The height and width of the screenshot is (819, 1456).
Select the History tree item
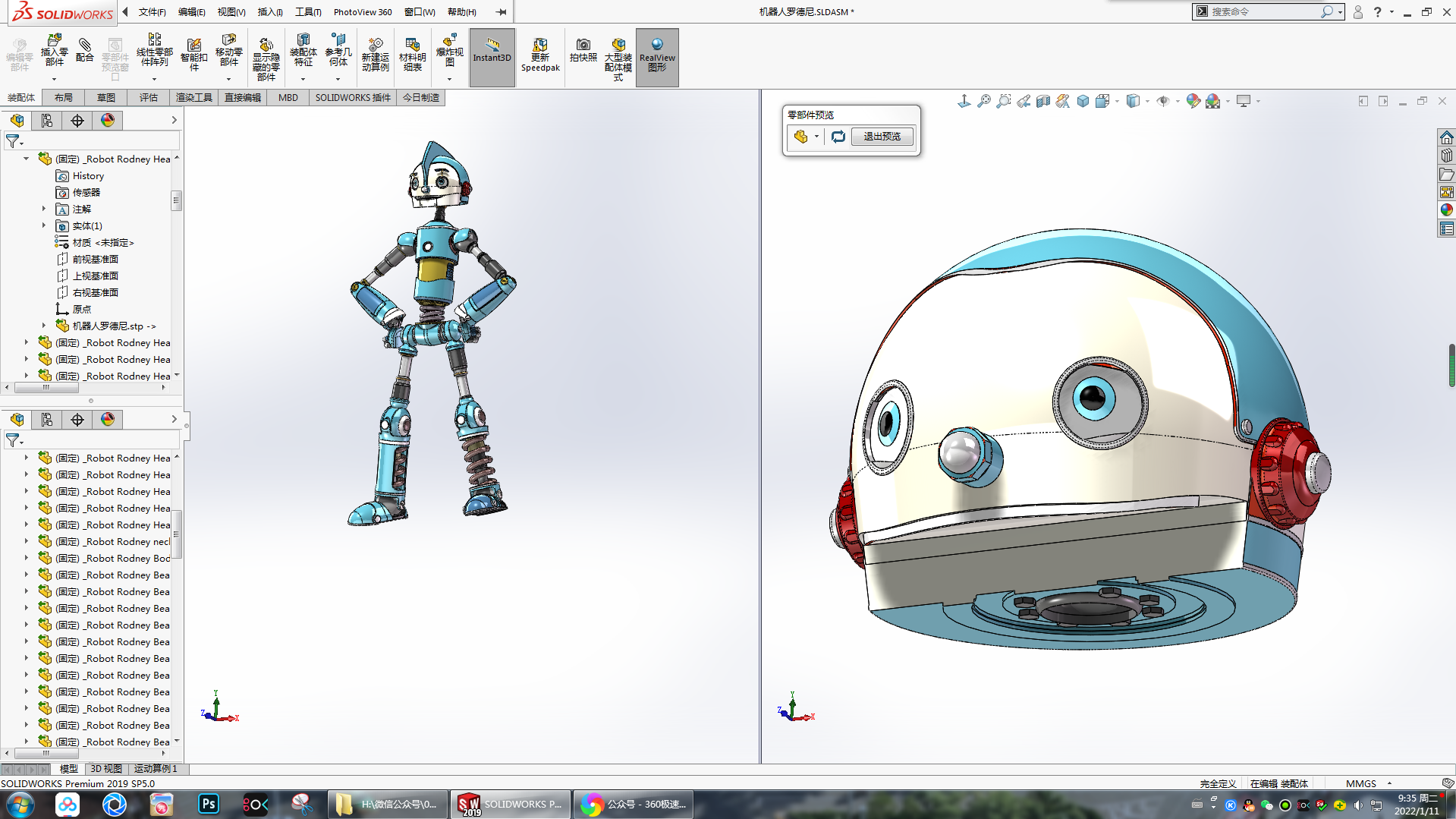click(88, 175)
